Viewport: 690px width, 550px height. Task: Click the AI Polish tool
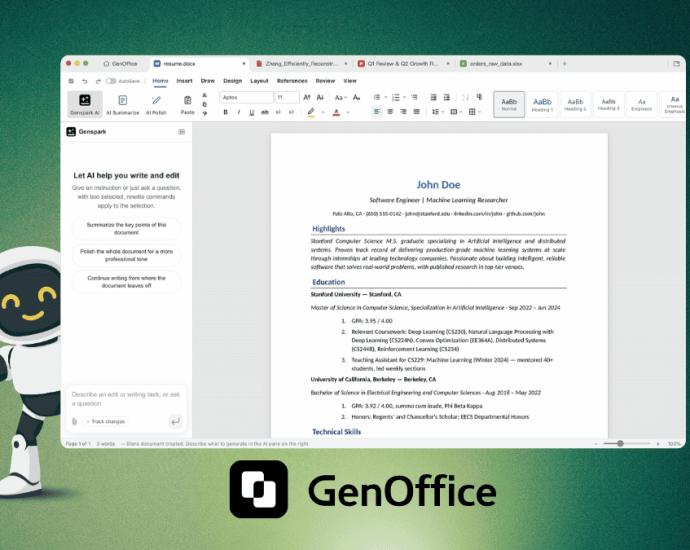point(156,104)
